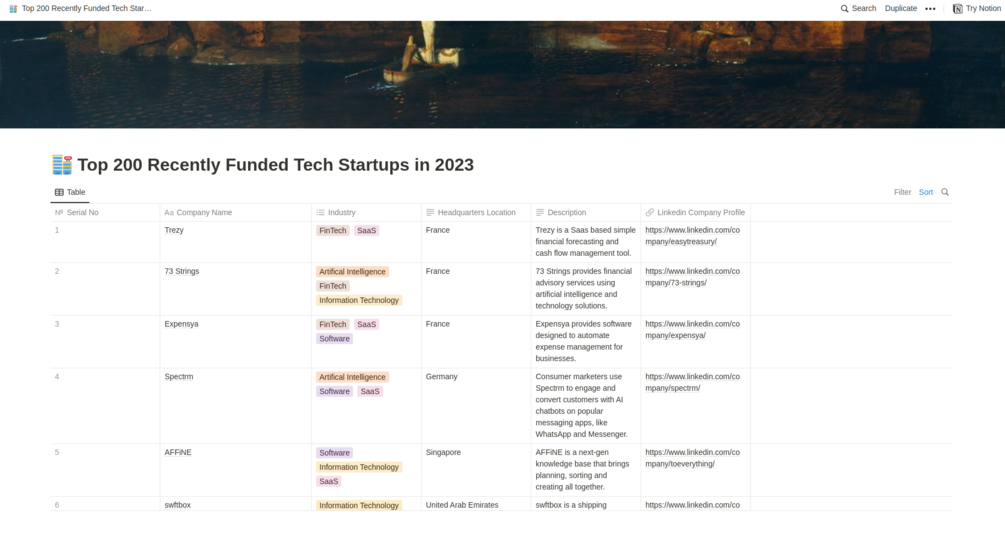Click the Serial No column header

pos(82,212)
